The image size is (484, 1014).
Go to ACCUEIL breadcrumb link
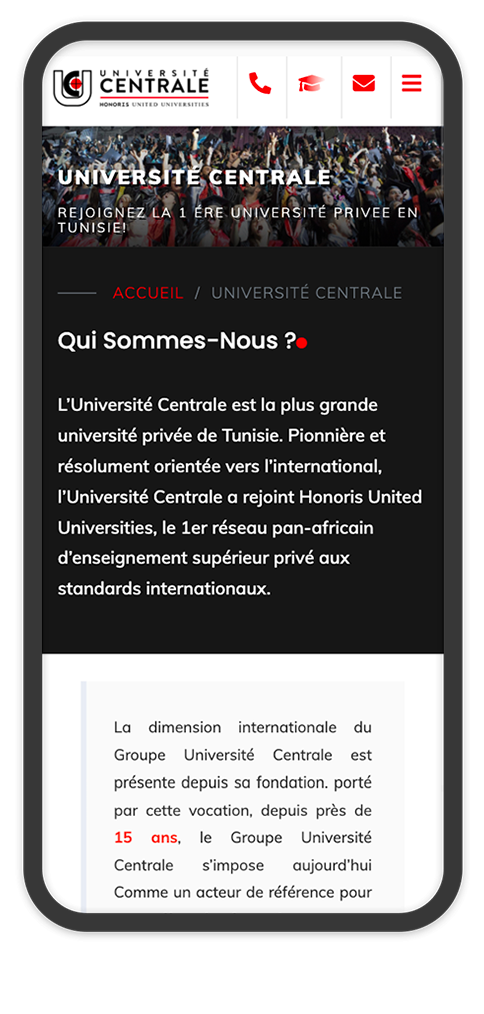[148, 293]
